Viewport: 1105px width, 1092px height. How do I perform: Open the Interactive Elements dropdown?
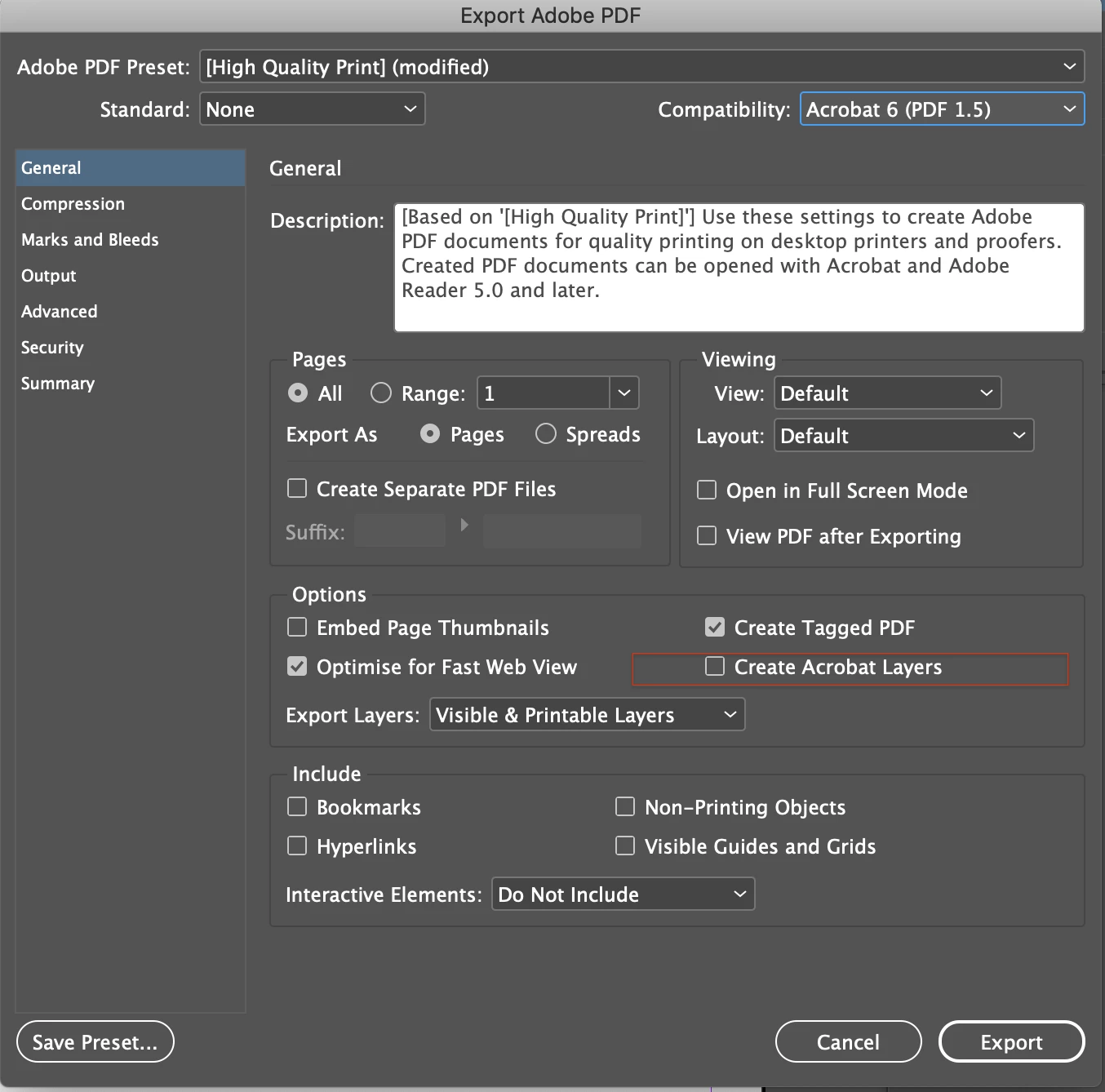(x=623, y=894)
